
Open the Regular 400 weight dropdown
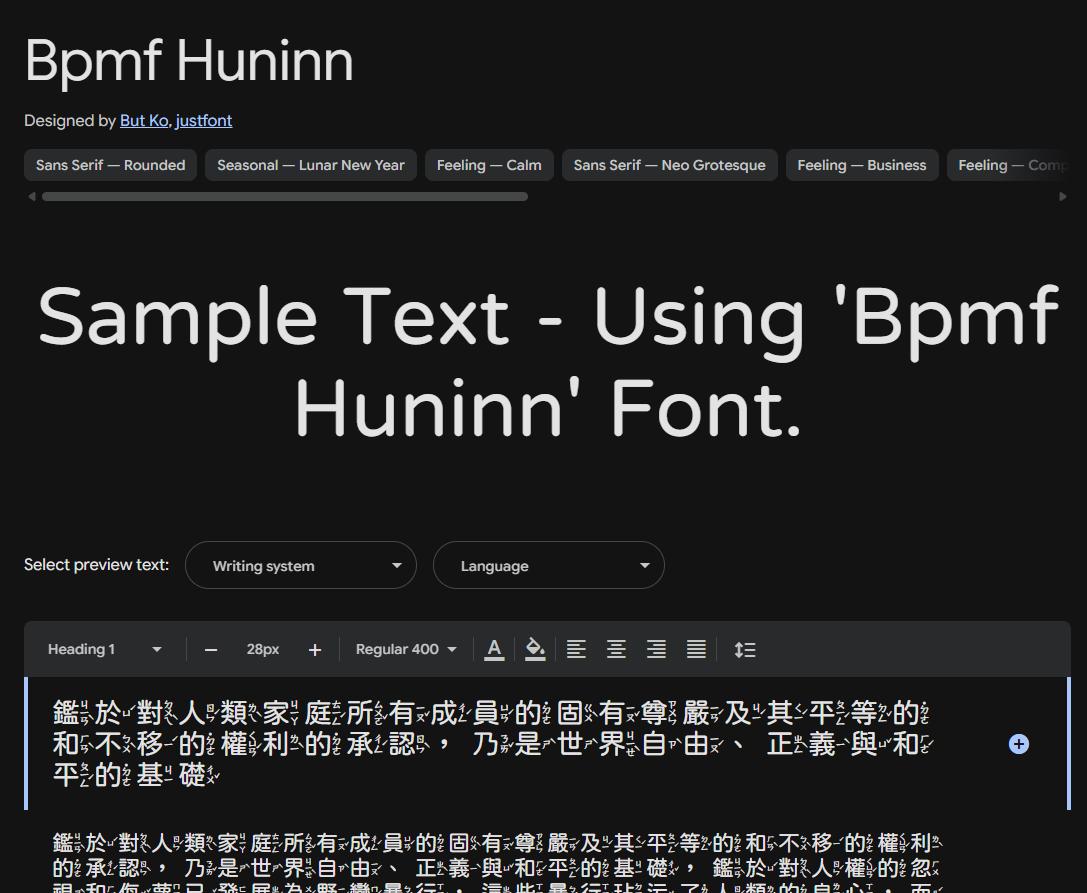tap(406, 650)
